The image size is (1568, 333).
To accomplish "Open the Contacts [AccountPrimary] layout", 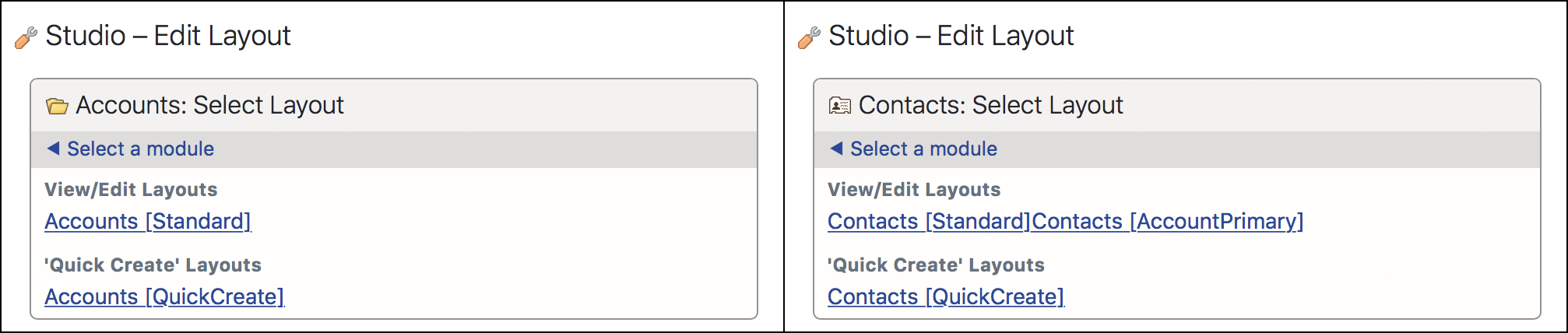I will 1168,222.
